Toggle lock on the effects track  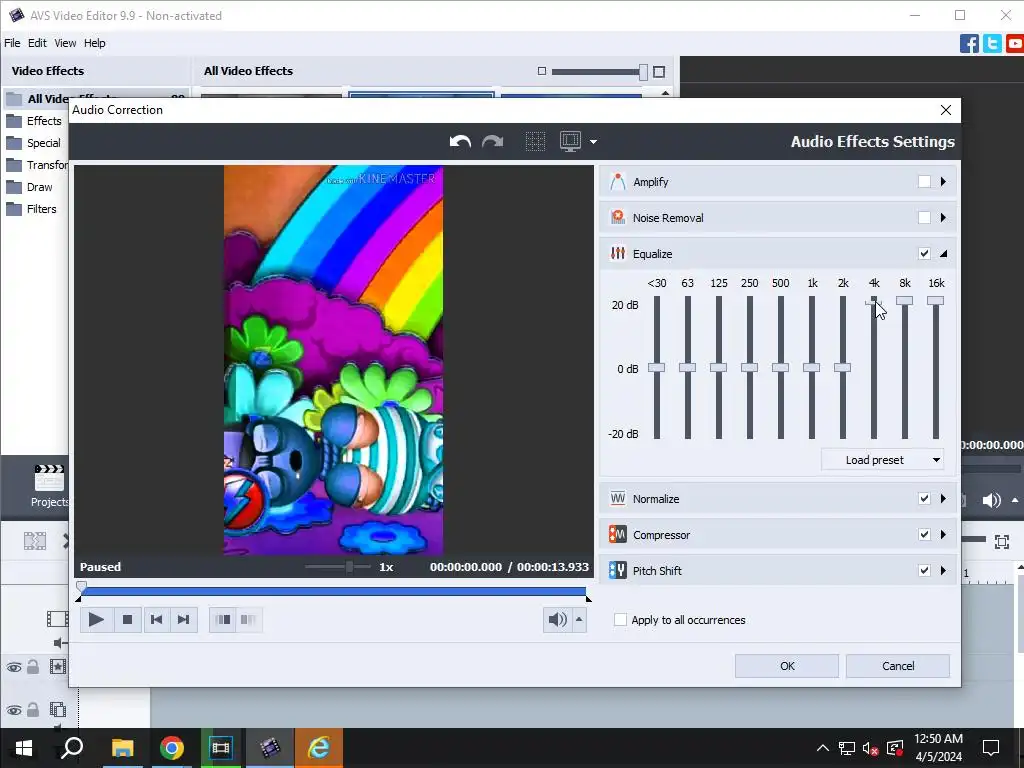33,667
